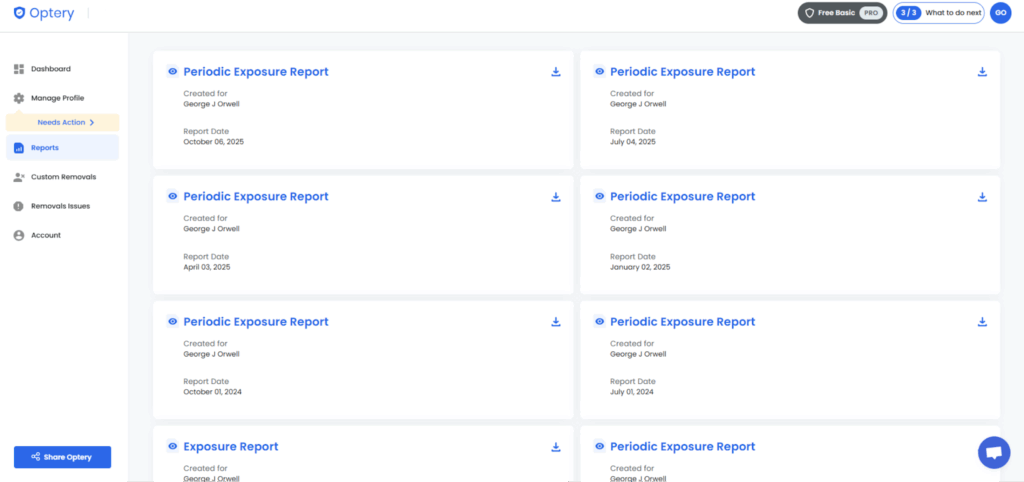View the April 03, 2025 report (eye icon)
1024x482 pixels.
(x=172, y=197)
